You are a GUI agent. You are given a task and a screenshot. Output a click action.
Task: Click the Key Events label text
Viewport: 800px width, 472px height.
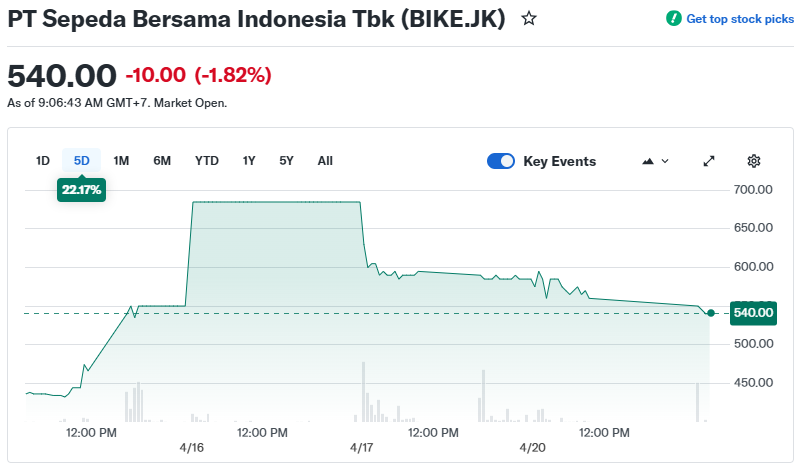coord(560,161)
